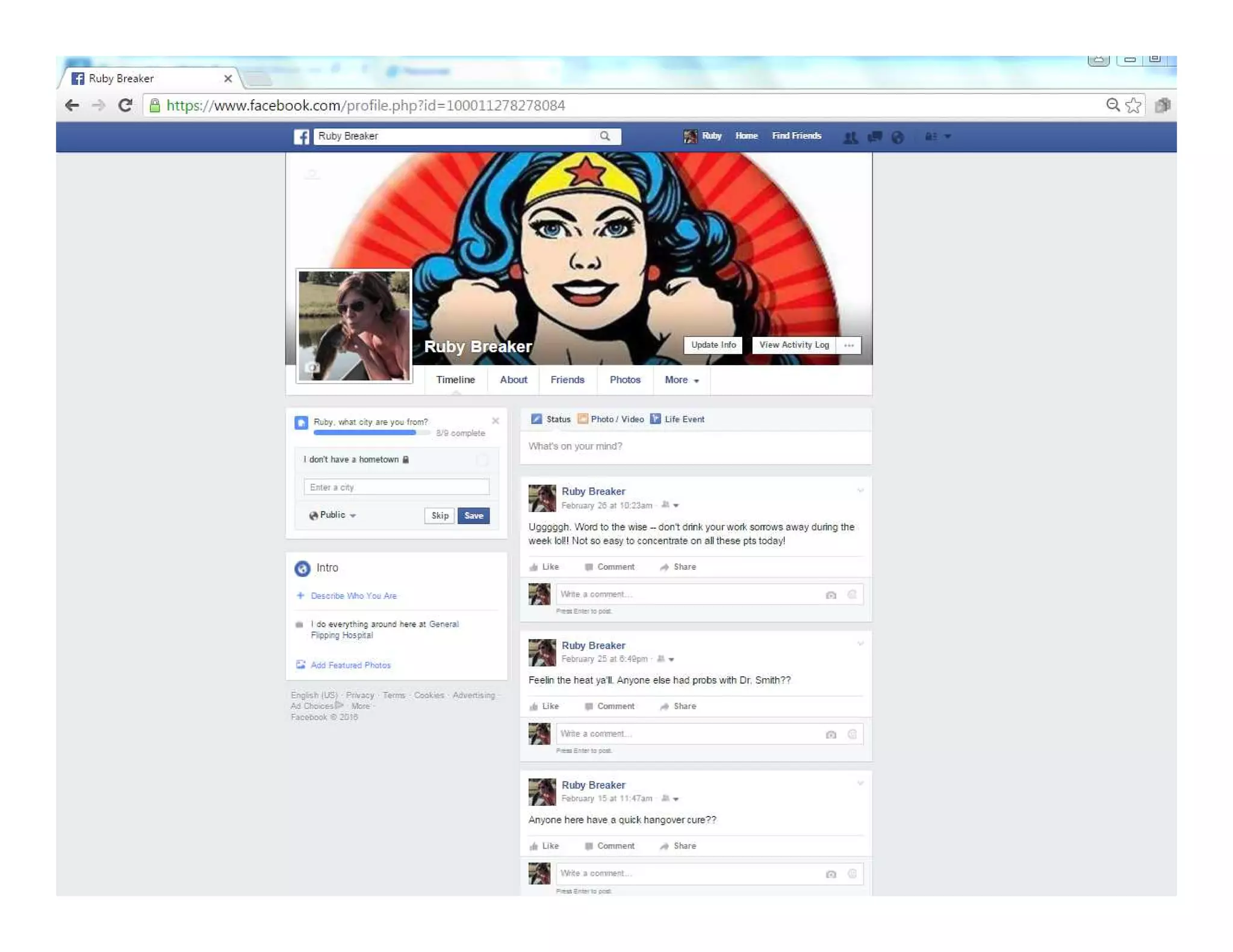Toggle the I don't have a hometown checkbox
Viewport: 1233px width, 952px height.
click(482, 460)
